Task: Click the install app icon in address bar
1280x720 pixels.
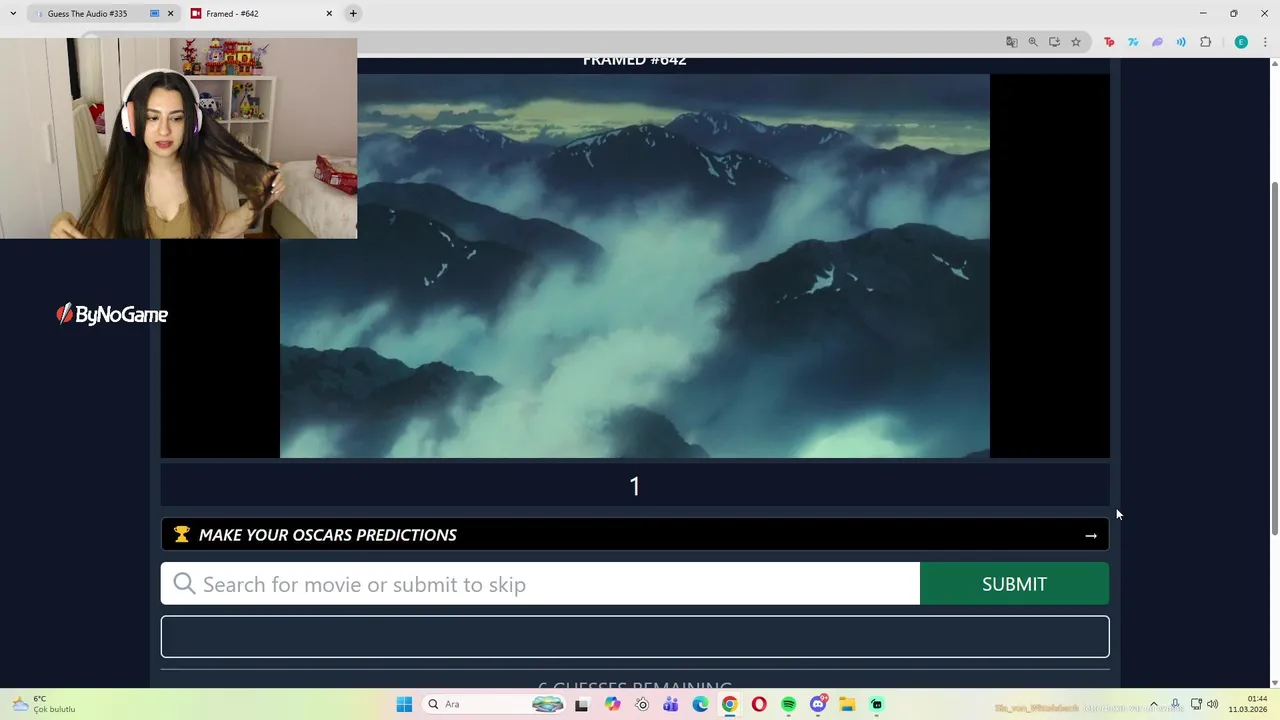Action: (x=1054, y=42)
